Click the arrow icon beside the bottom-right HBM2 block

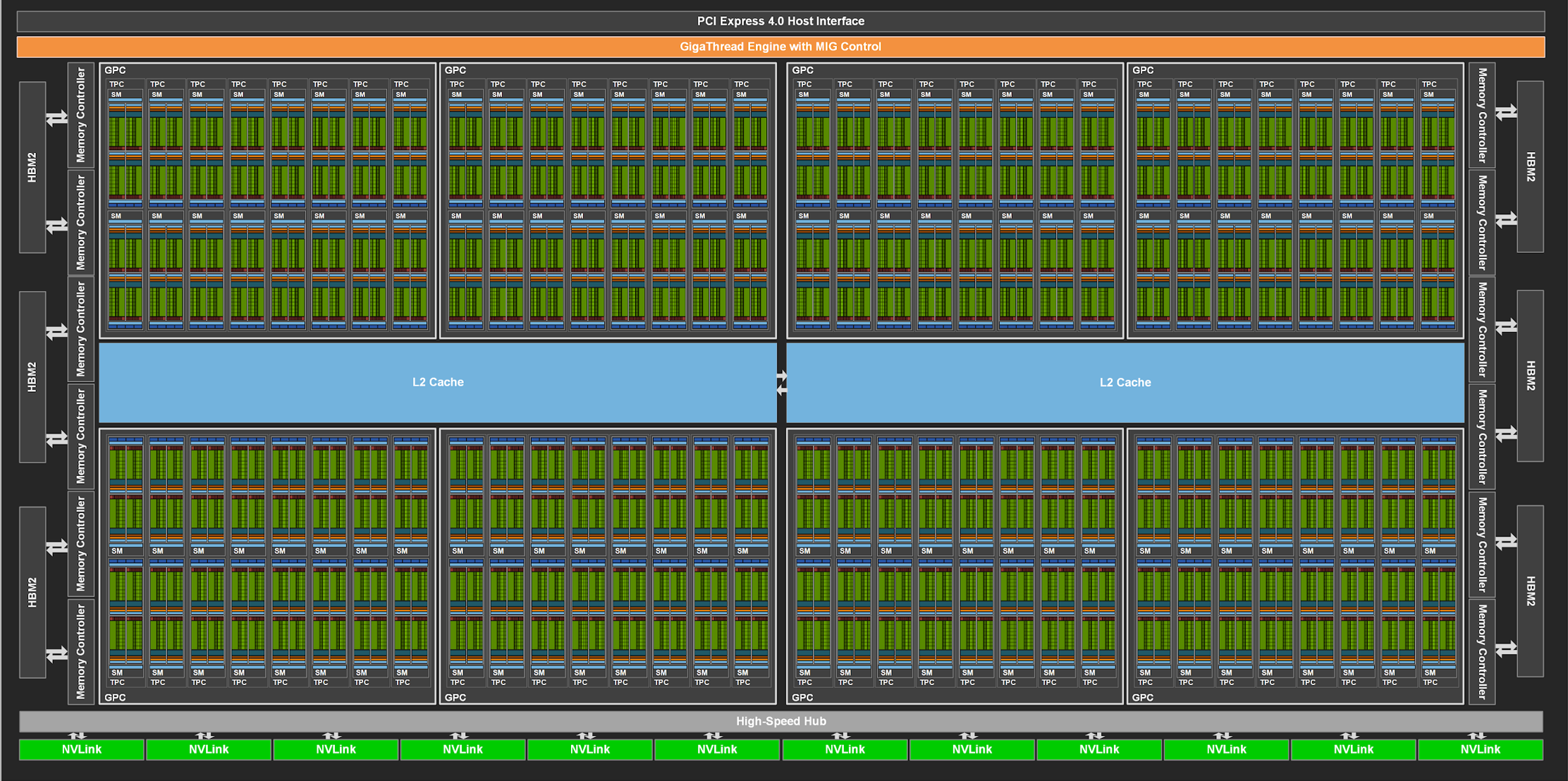coord(1506,648)
